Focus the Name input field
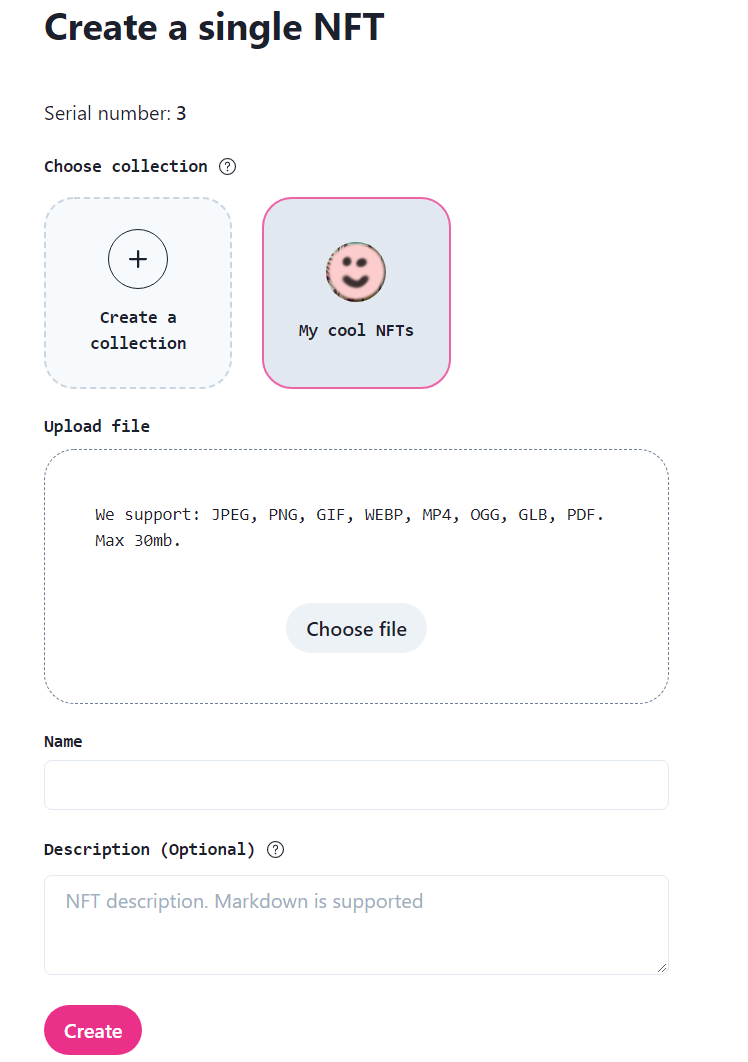748x1062 pixels. click(x=356, y=785)
